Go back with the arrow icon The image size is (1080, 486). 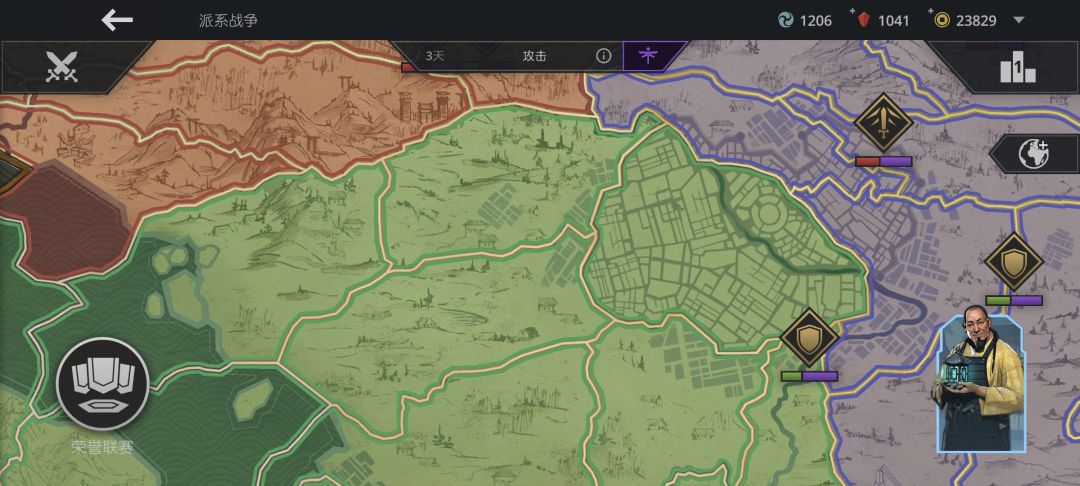tap(117, 20)
